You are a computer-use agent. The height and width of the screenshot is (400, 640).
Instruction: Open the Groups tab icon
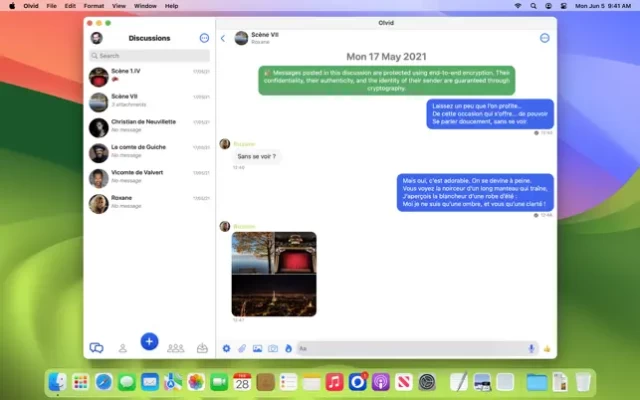pos(176,347)
